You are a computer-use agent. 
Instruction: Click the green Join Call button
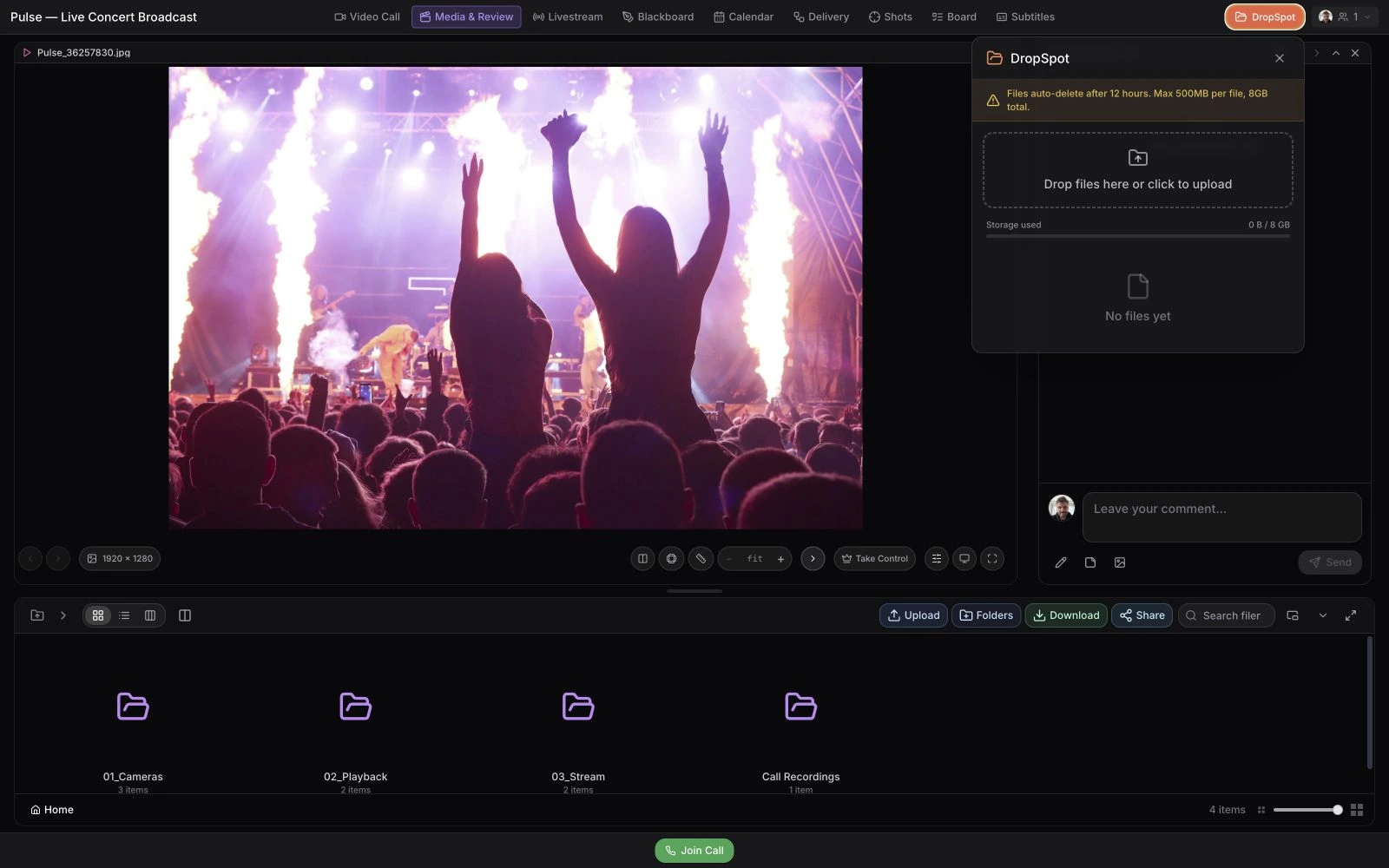(694, 851)
